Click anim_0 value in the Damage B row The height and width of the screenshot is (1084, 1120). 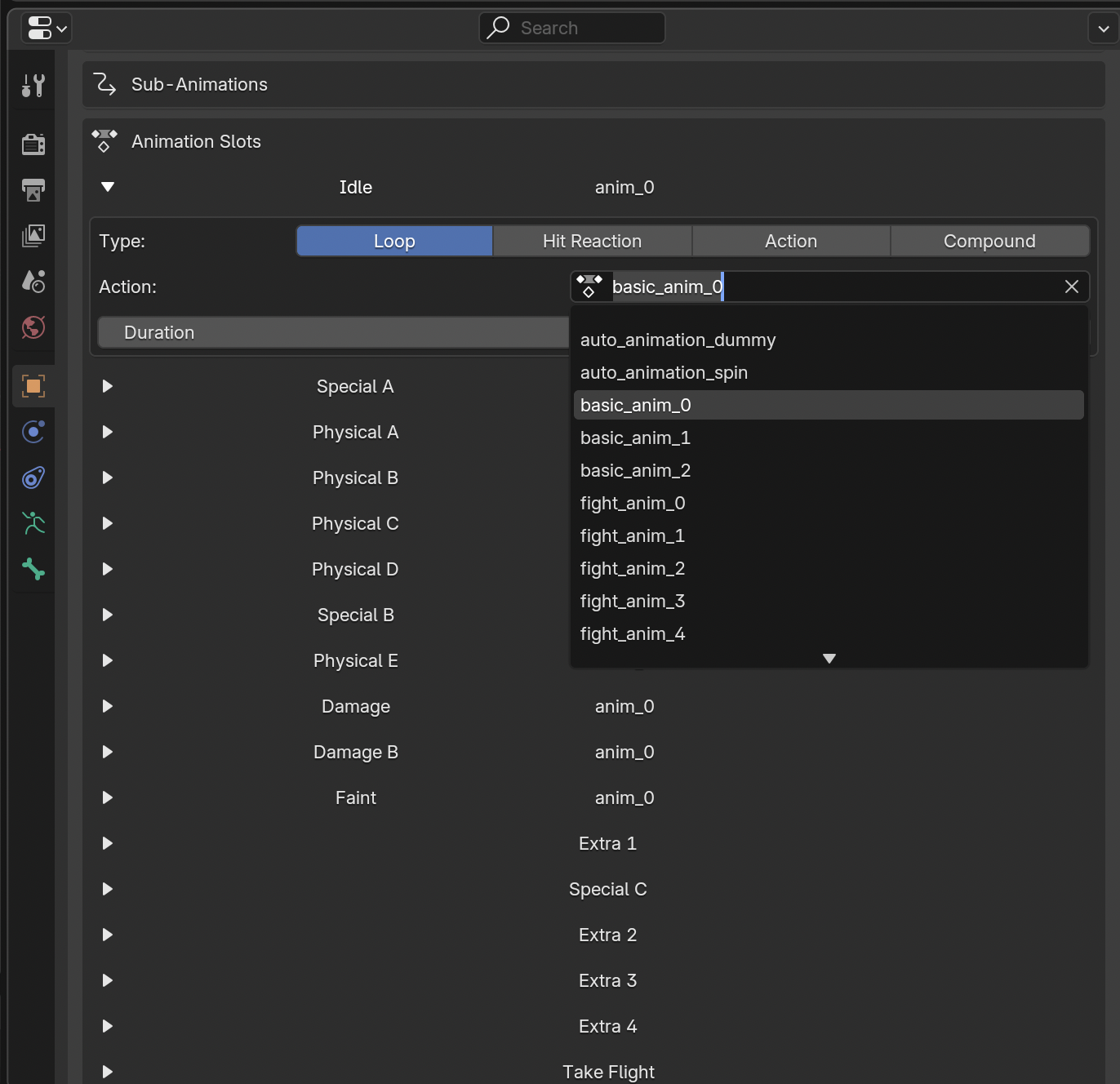click(x=624, y=752)
